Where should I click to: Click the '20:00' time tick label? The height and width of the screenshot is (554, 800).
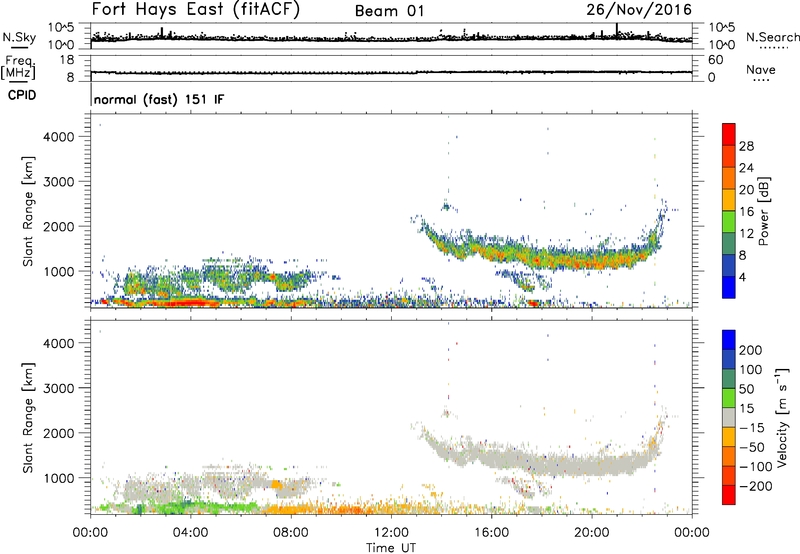[x=591, y=533]
